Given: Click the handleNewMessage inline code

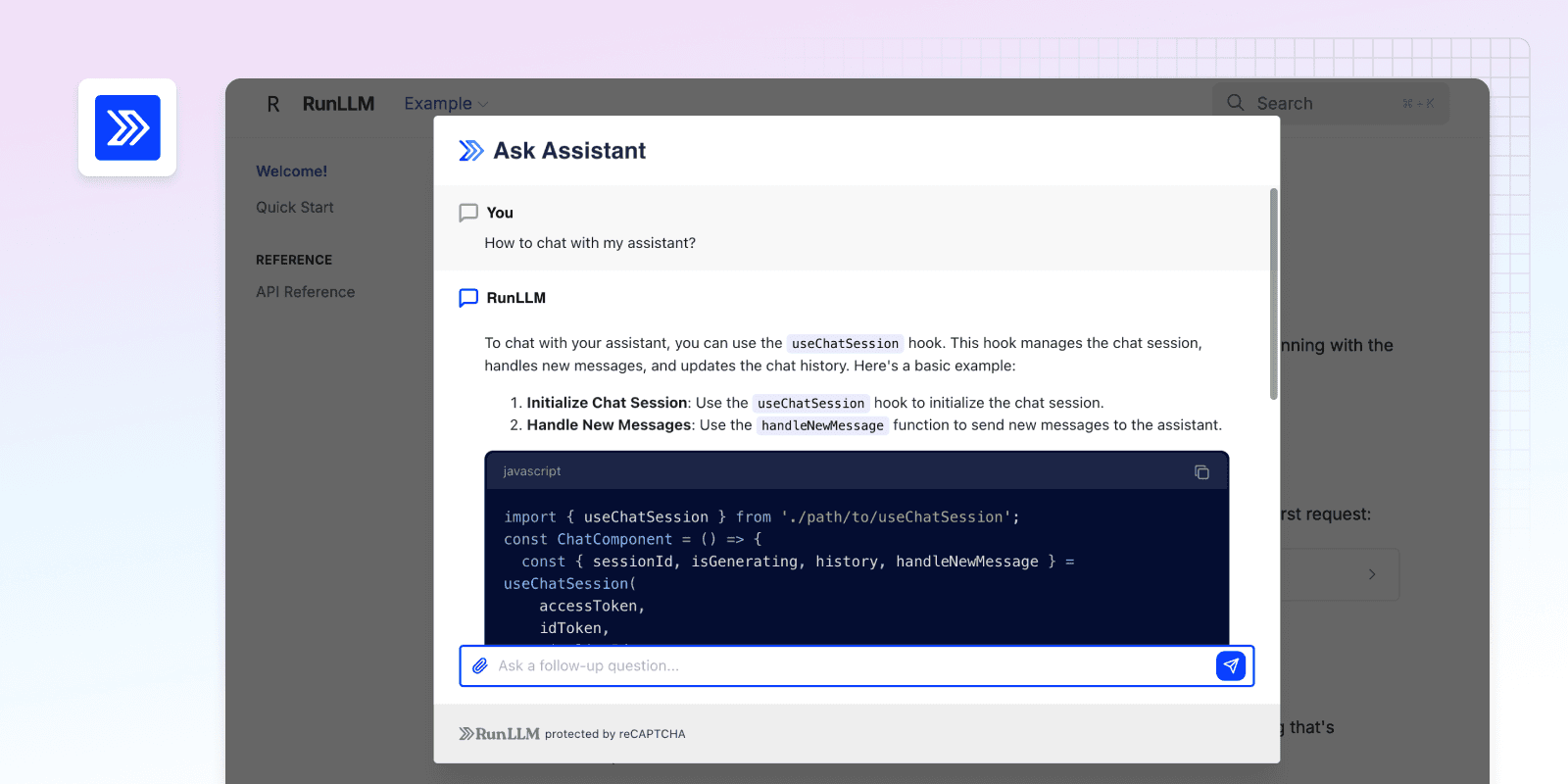Looking at the screenshot, I should click(x=823, y=425).
